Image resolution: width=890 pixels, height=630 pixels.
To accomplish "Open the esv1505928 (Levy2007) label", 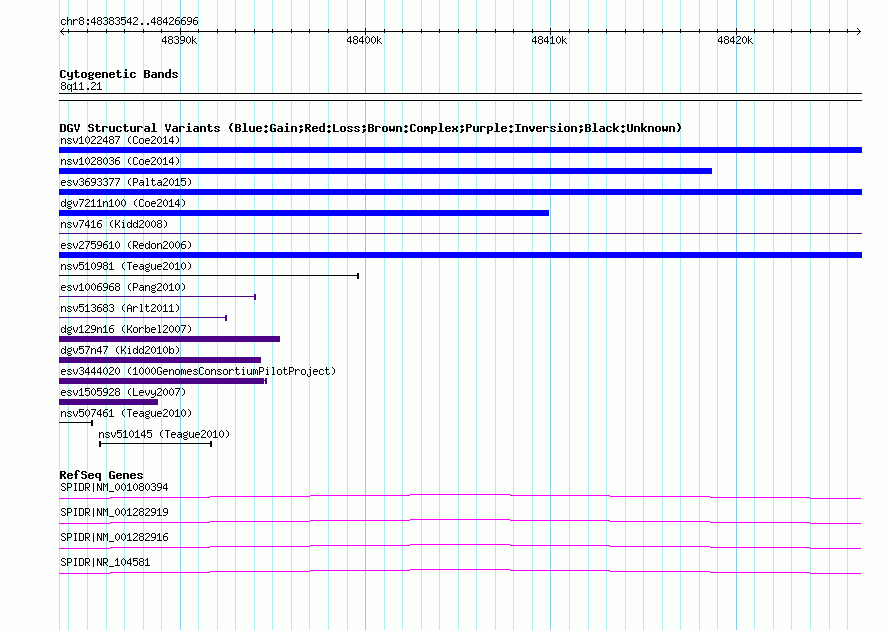I will point(123,392).
